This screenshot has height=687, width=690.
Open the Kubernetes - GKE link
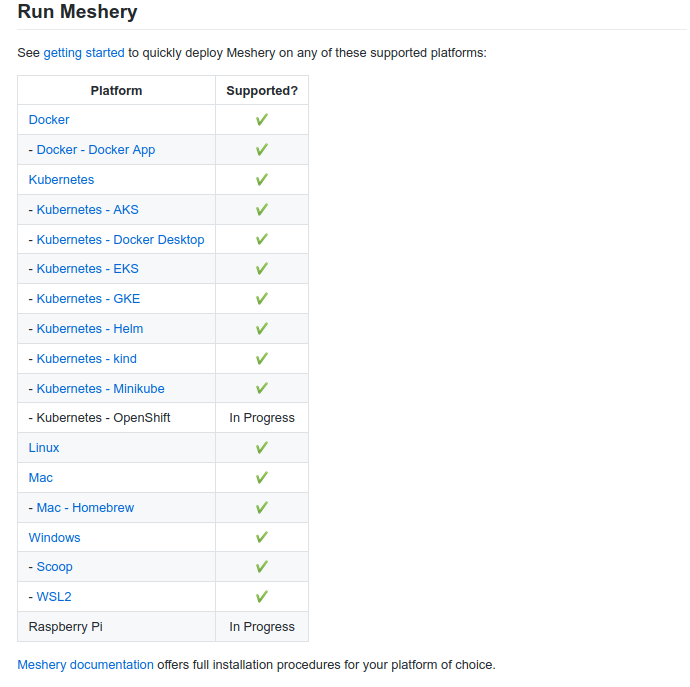point(88,298)
